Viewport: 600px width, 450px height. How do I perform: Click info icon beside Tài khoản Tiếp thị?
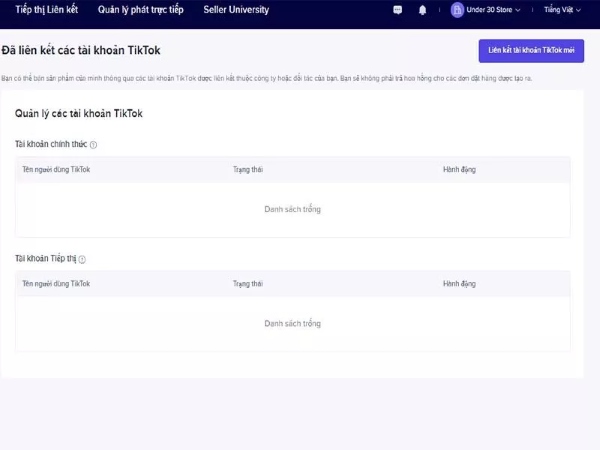pos(82,259)
